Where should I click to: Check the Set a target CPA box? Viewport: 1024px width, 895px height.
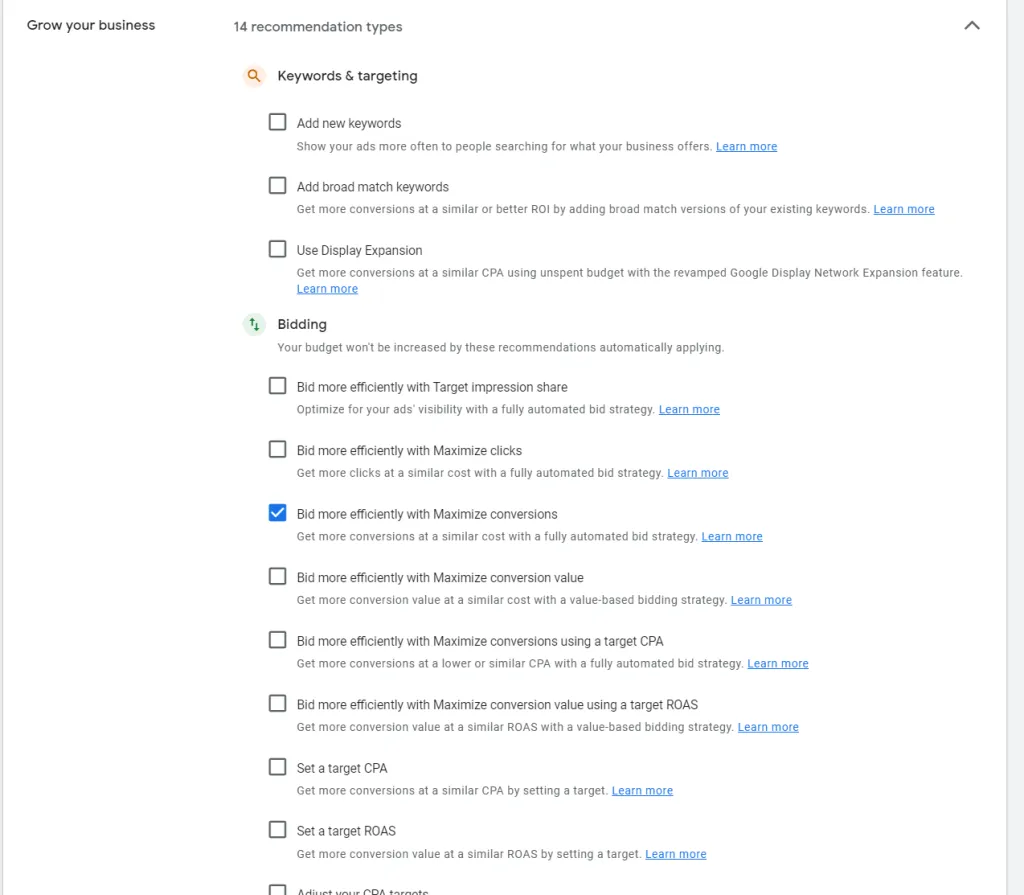tap(277, 767)
